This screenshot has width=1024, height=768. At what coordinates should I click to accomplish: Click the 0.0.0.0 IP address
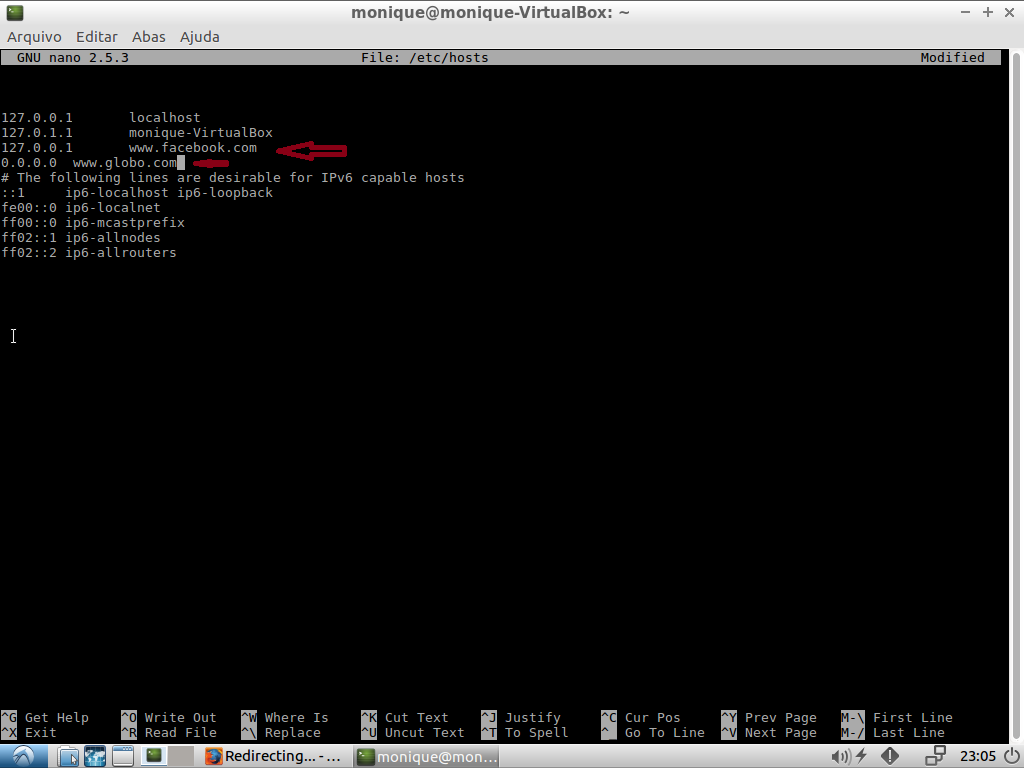coord(29,163)
